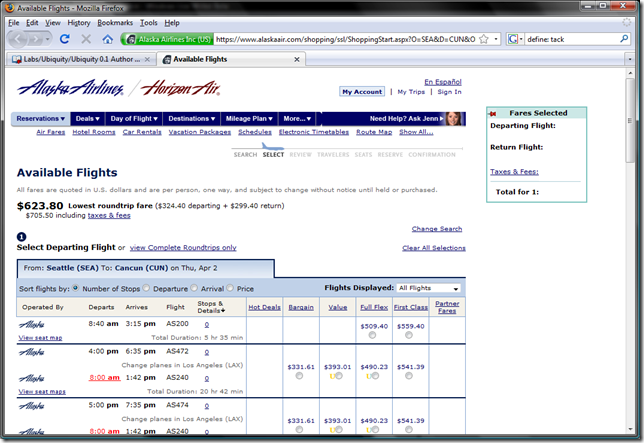Viewport: 644px width, 443px height.
Task: Click the Horizon Air logo
Action: (x=180, y=87)
